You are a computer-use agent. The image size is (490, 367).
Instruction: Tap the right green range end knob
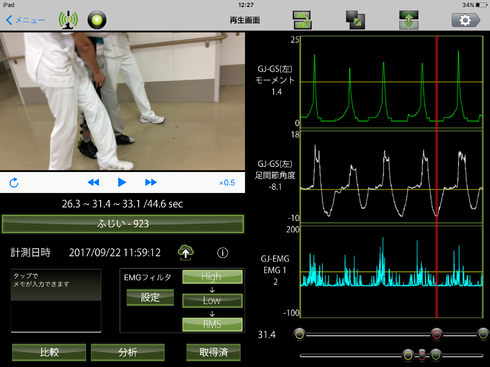[x=483, y=334]
